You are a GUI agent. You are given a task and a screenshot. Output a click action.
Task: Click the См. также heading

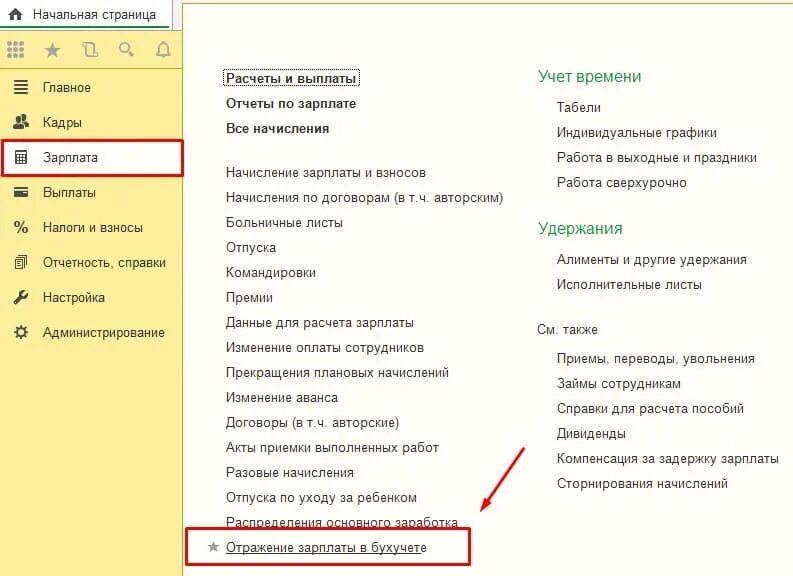(x=567, y=330)
